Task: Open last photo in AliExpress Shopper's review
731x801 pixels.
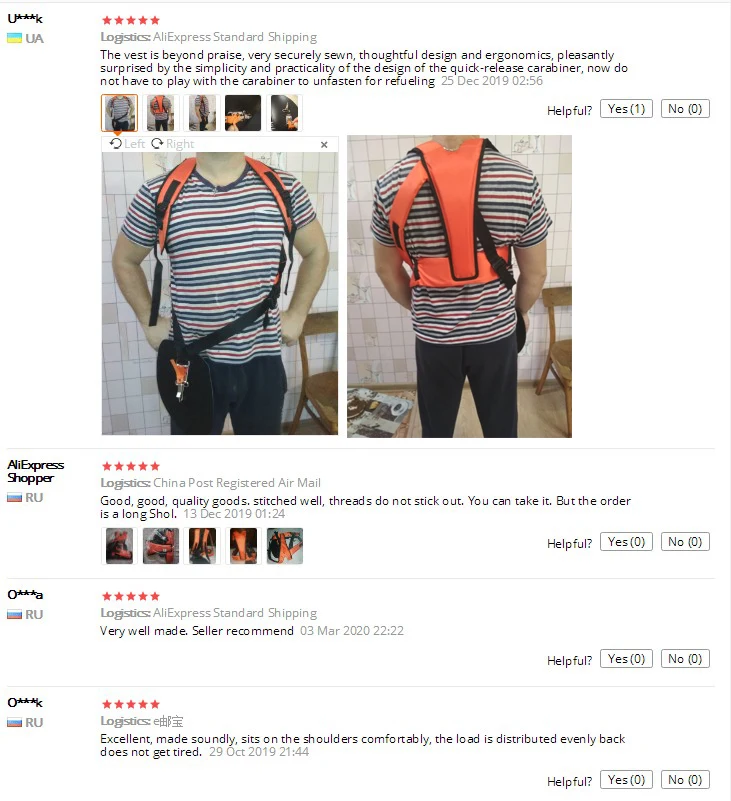Action: click(x=285, y=546)
